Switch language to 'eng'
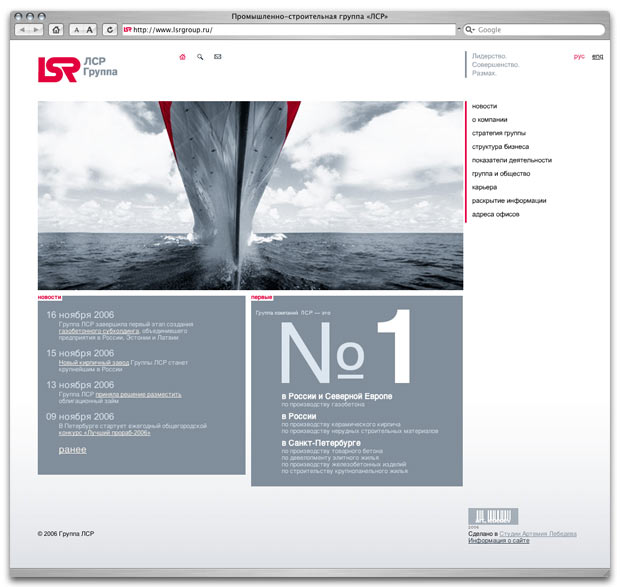This screenshot has height=587, width=620. [597, 57]
